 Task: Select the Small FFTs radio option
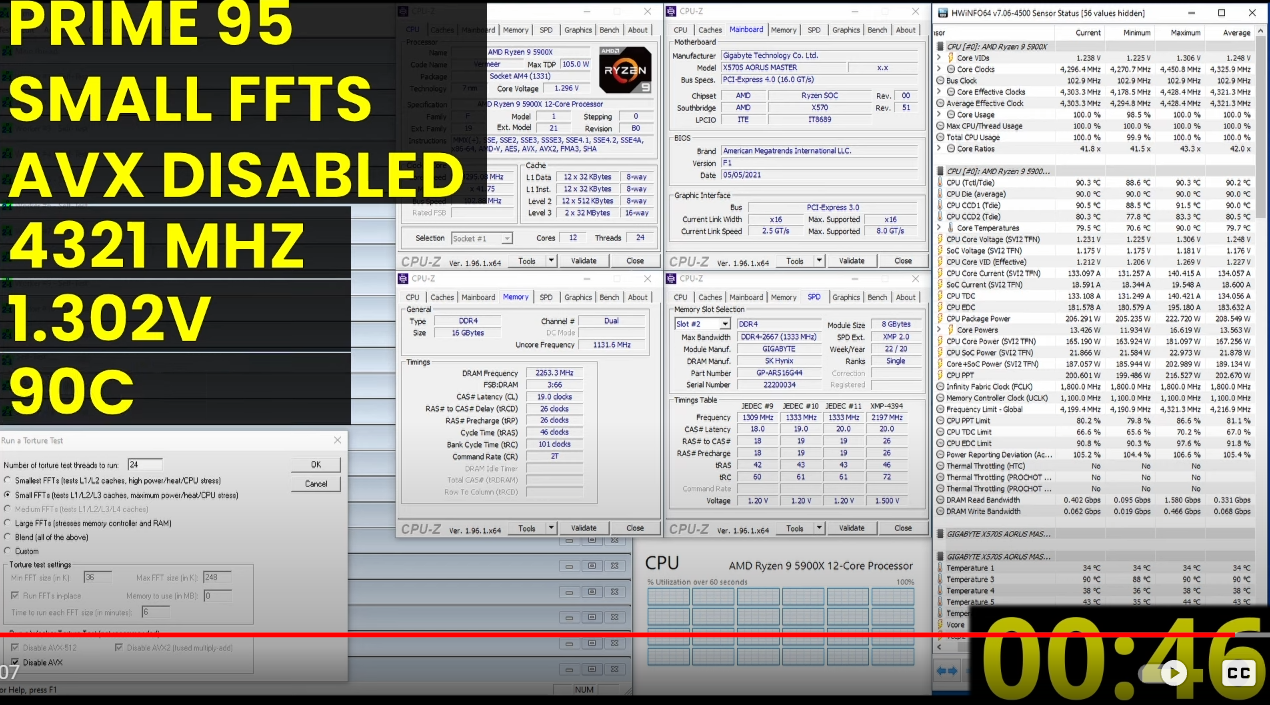click(8, 495)
